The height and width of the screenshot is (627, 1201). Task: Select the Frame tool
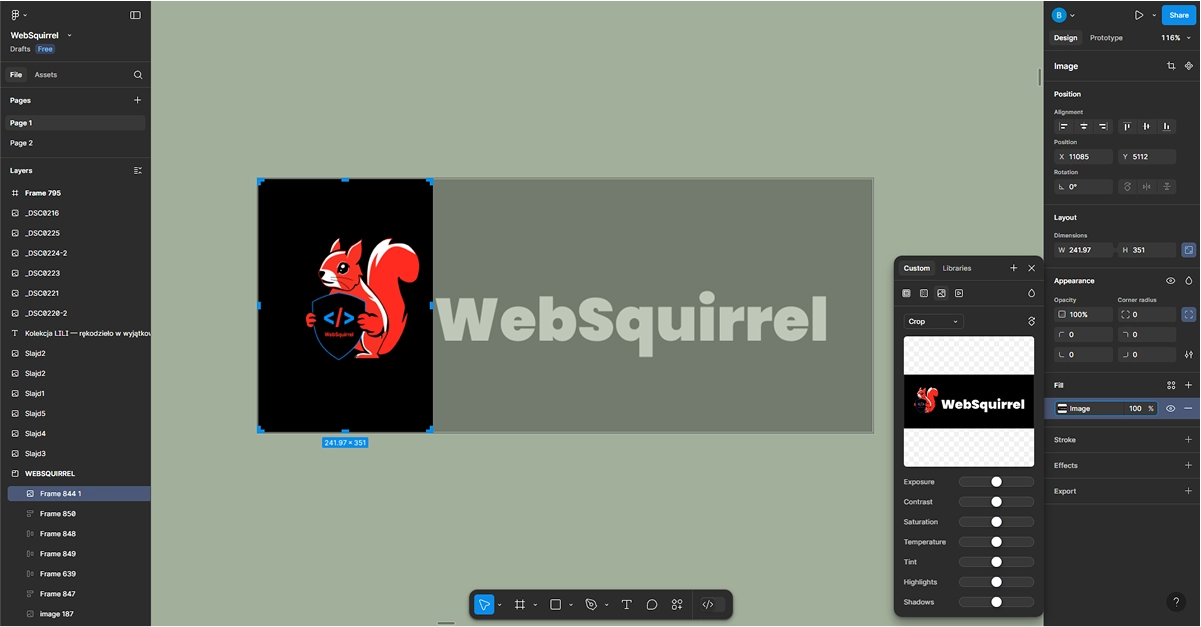(x=520, y=604)
